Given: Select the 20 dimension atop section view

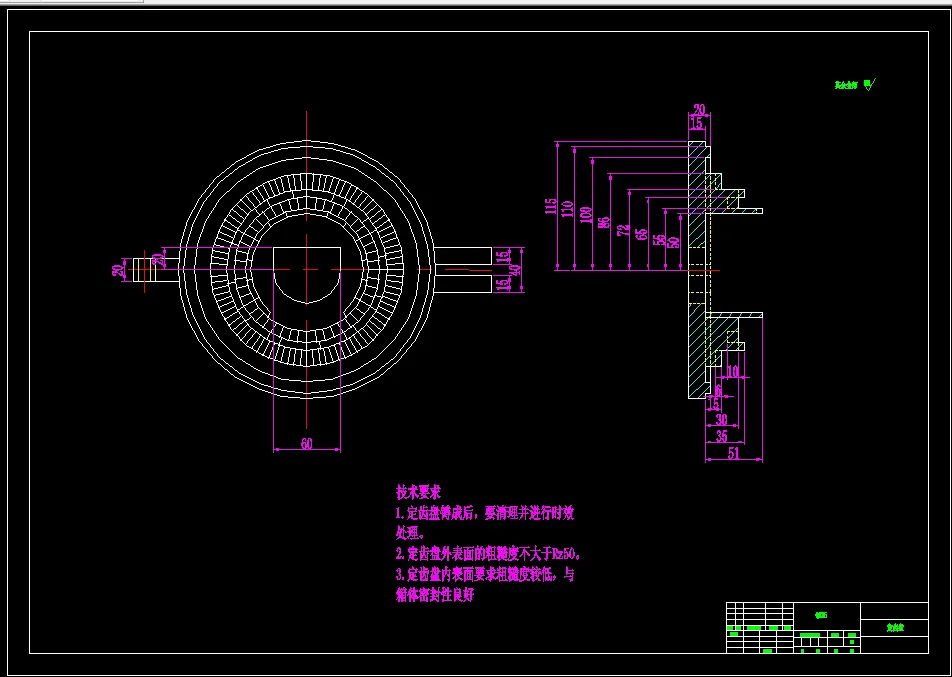Looking at the screenshot, I should pos(699,110).
